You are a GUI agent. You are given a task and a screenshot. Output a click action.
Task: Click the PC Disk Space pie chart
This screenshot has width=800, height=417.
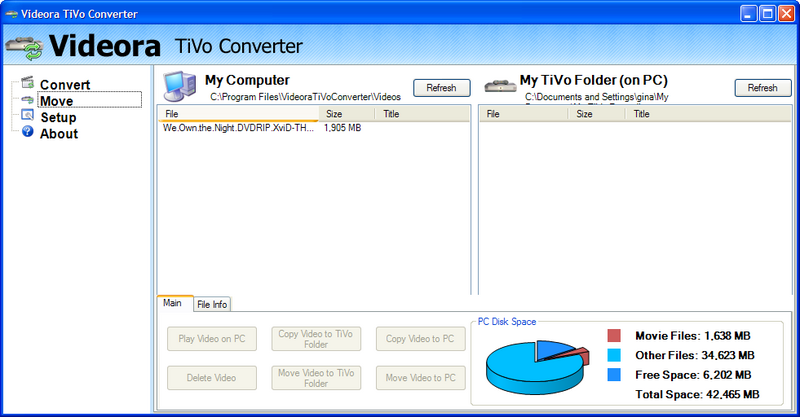[537, 366]
